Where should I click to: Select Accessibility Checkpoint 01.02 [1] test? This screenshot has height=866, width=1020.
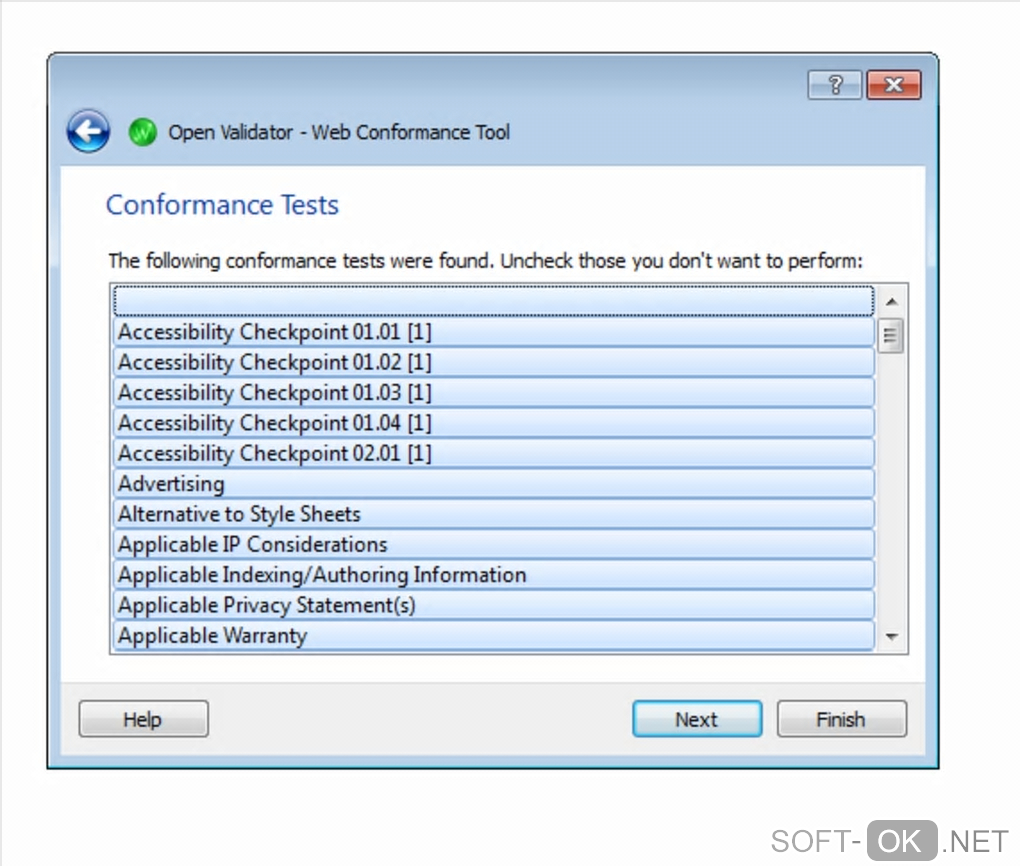(x=275, y=362)
